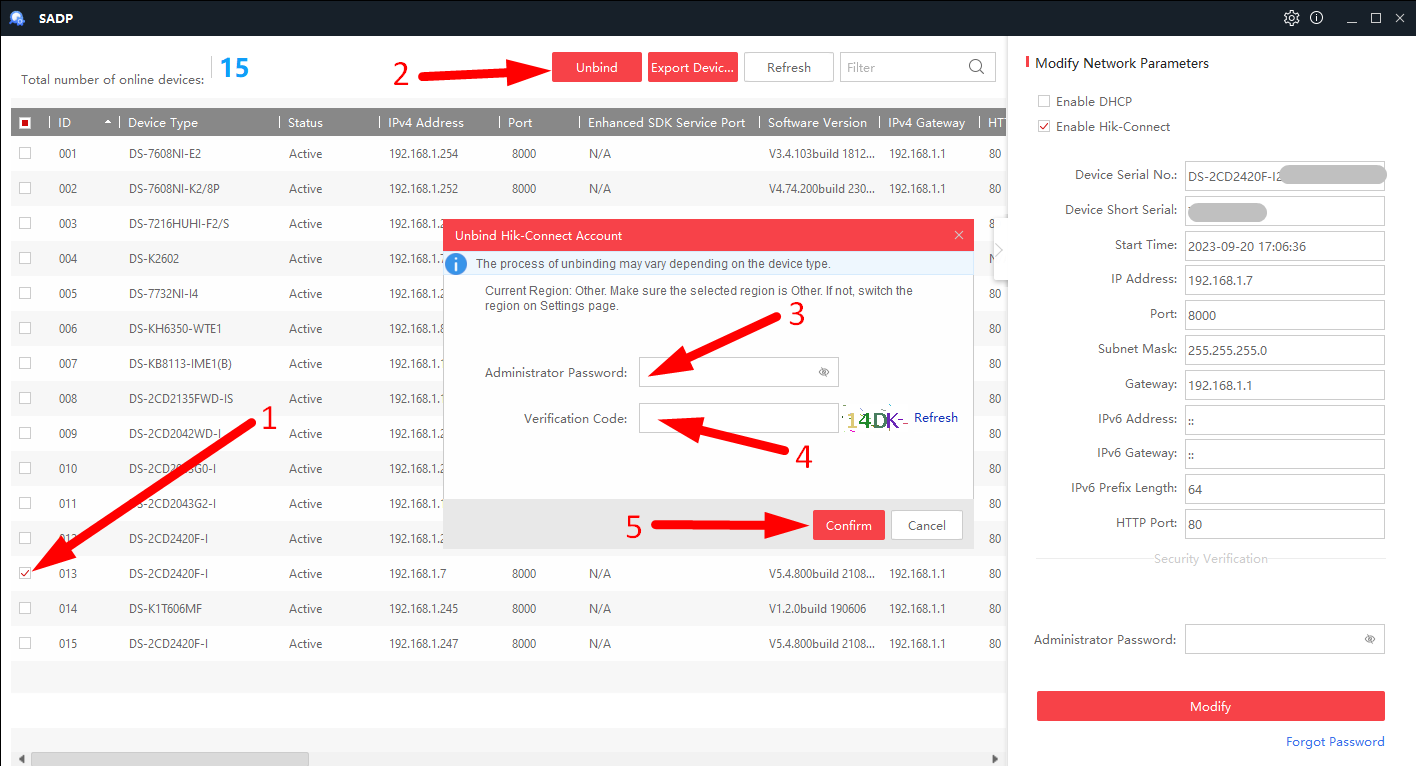Sort by Device Type column header
The height and width of the screenshot is (766, 1416).
(163, 122)
